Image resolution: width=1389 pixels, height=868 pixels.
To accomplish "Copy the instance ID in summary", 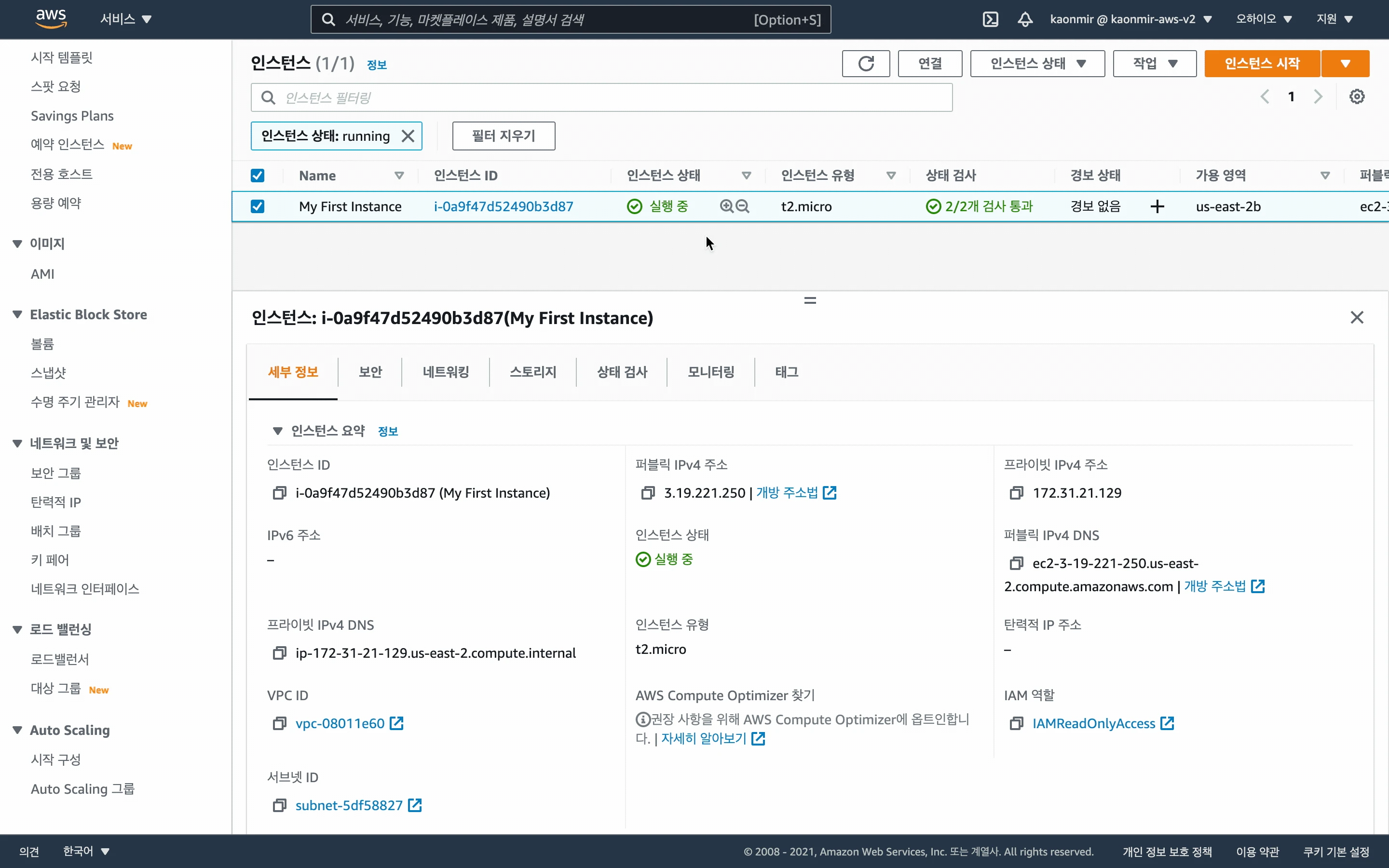I will [280, 492].
